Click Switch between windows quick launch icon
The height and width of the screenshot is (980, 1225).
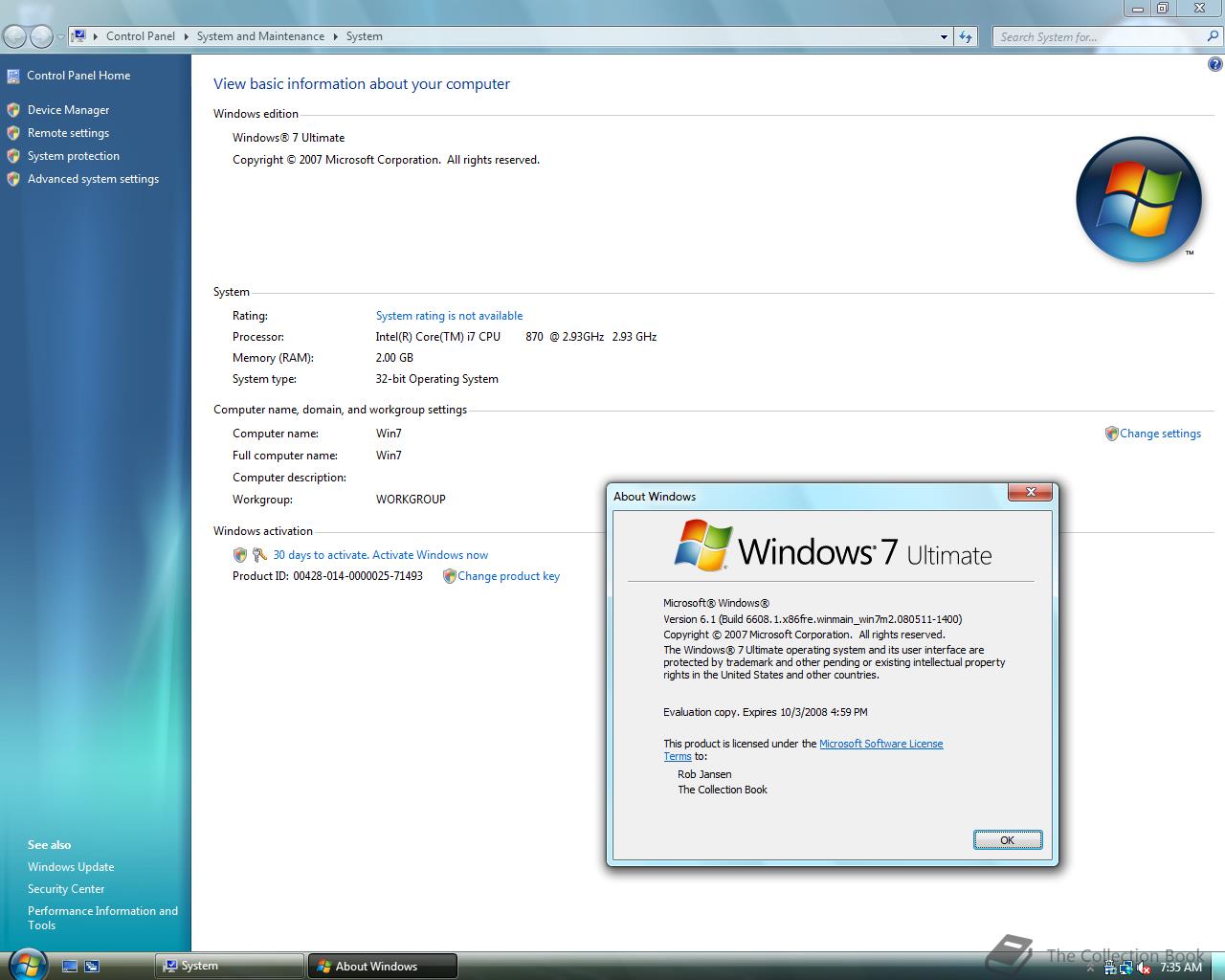(92, 967)
